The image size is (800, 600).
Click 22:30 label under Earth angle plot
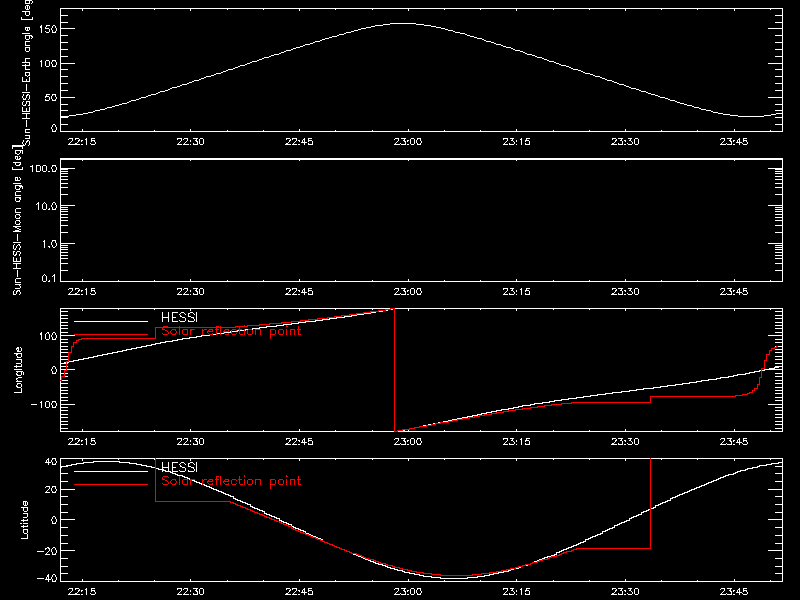[x=190, y=141]
